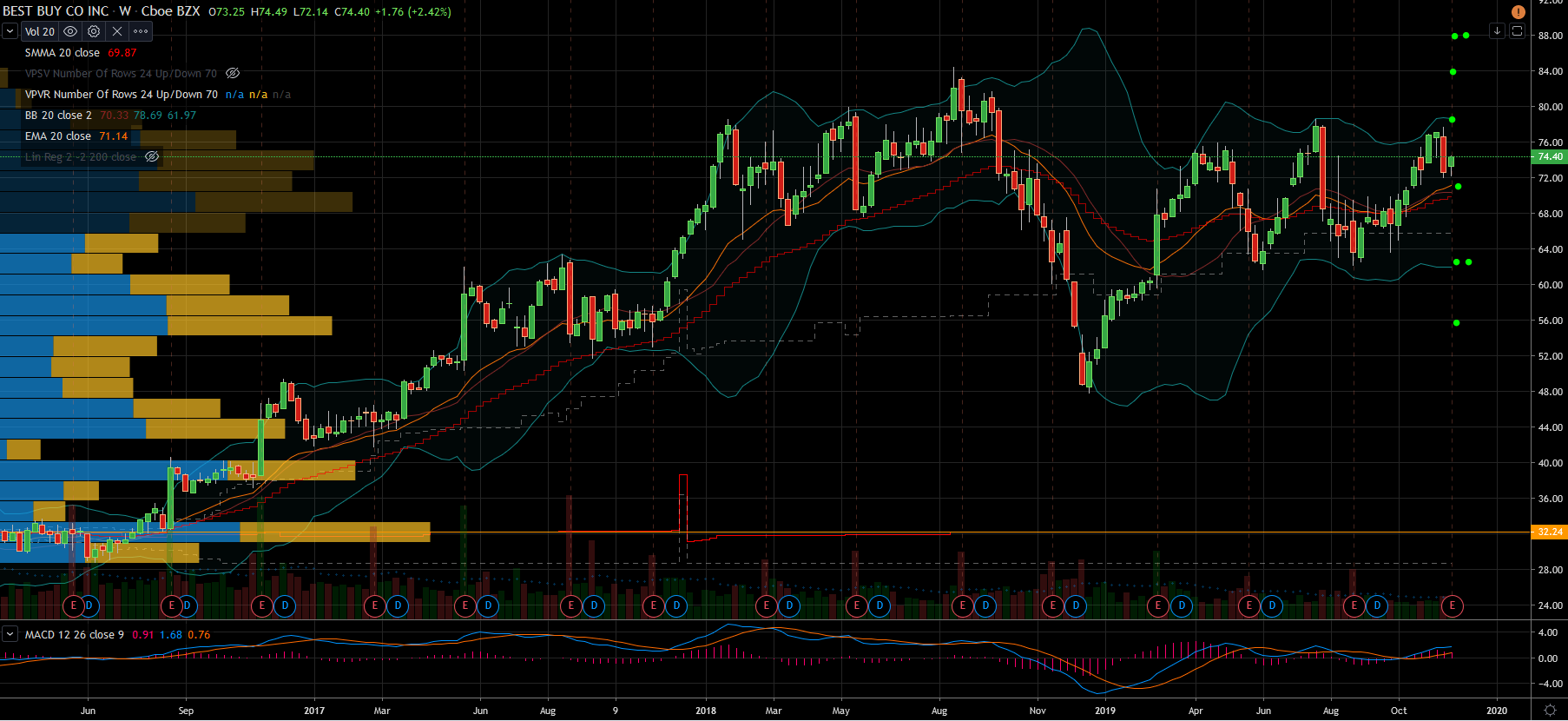The width and height of the screenshot is (1568, 721).
Task: Open settings for the Vol 20 indicator
Action: (x=94, y=31)
